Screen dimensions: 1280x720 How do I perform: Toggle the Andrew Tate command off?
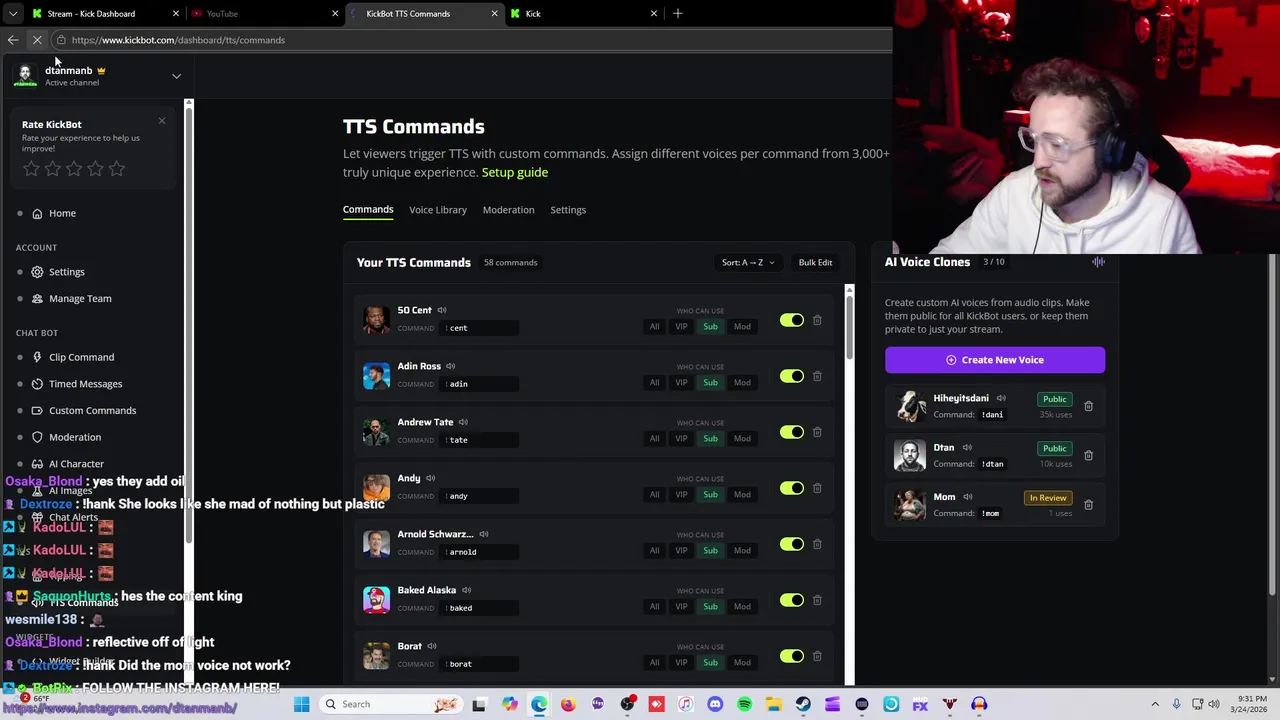[x=791, y=432]
